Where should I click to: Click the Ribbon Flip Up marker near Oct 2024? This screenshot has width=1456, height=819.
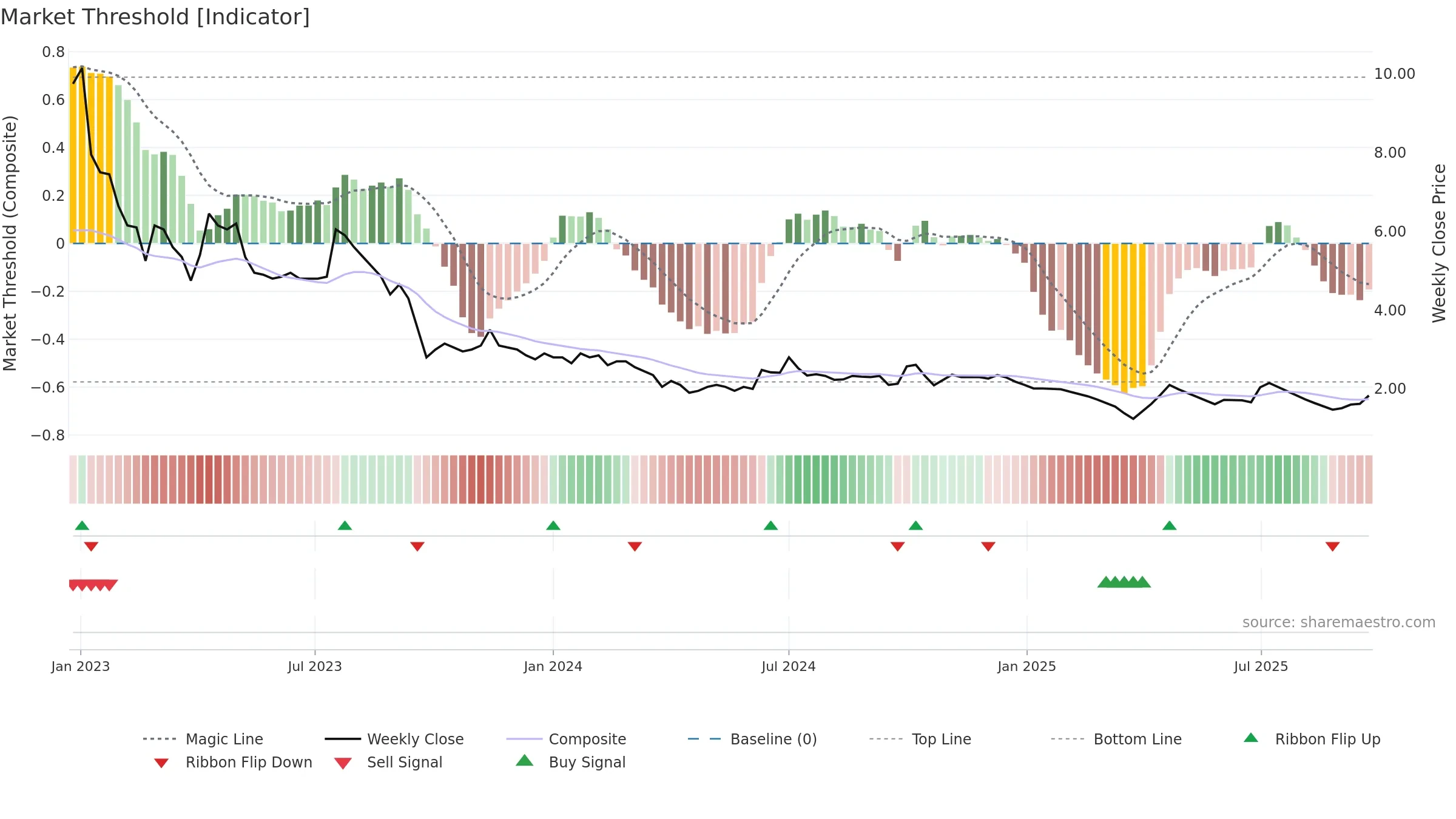click(915, 525)
